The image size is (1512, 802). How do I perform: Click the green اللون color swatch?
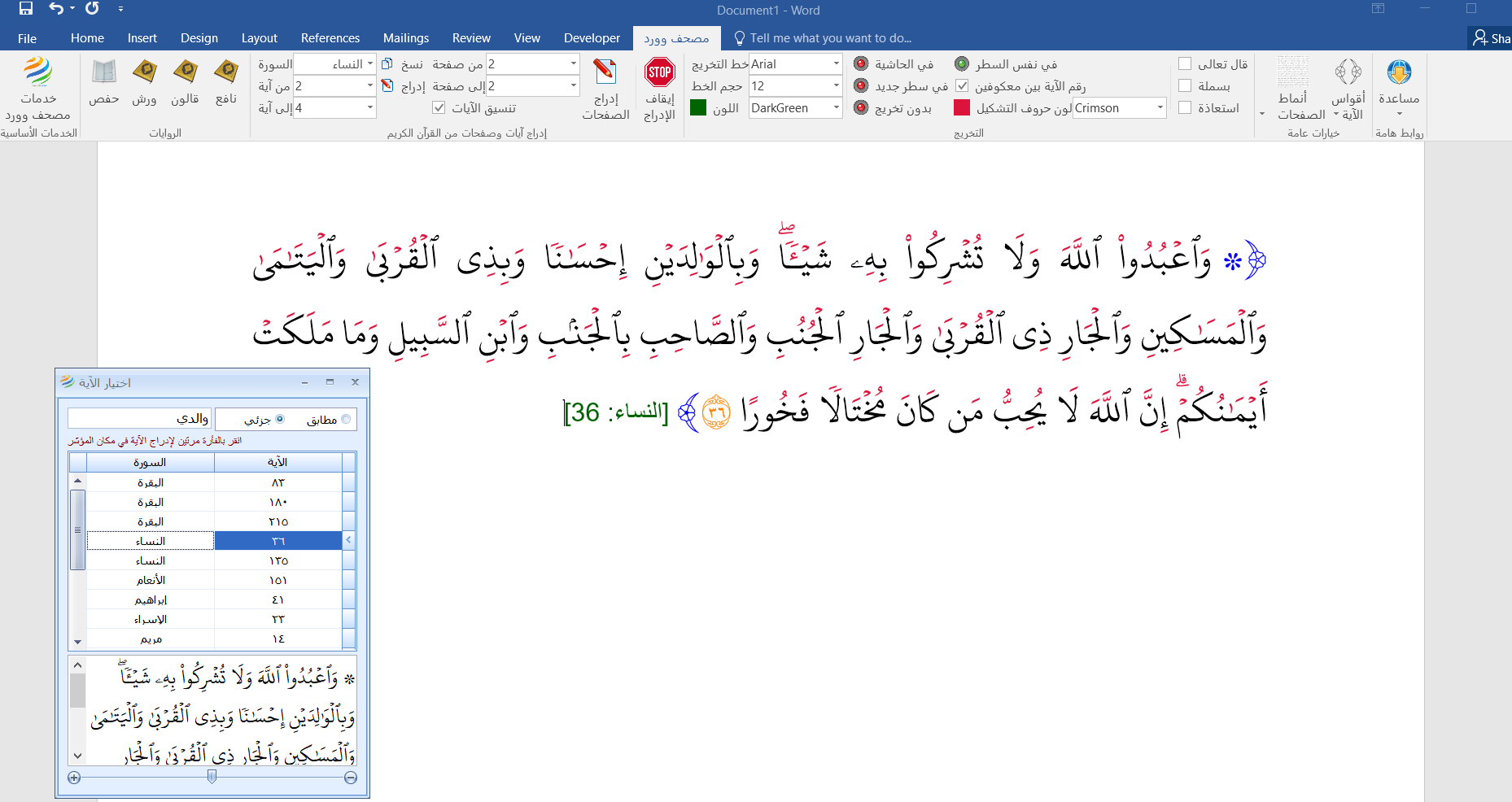(x=698, y=107)
